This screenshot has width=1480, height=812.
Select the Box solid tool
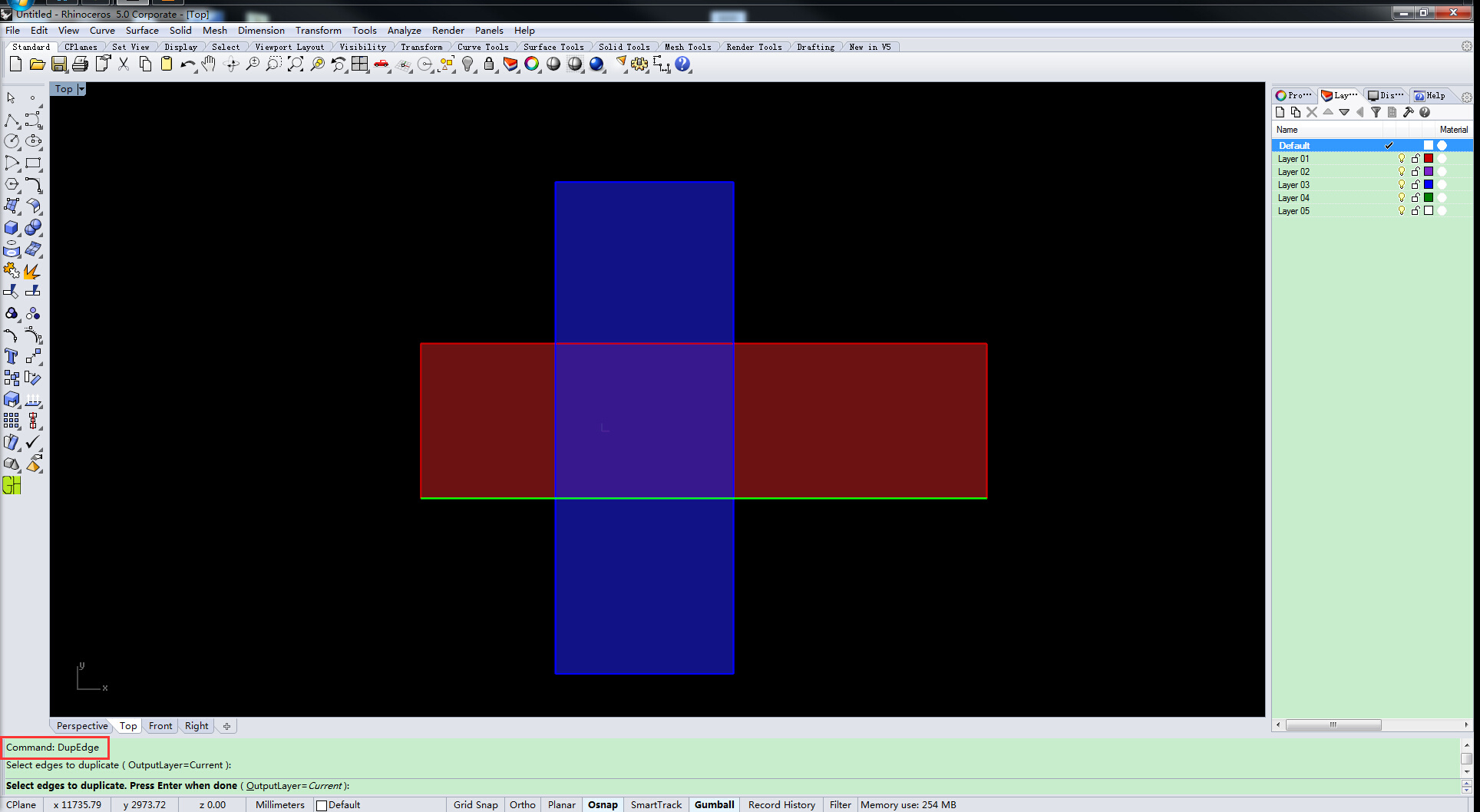(x=12, y=228)
